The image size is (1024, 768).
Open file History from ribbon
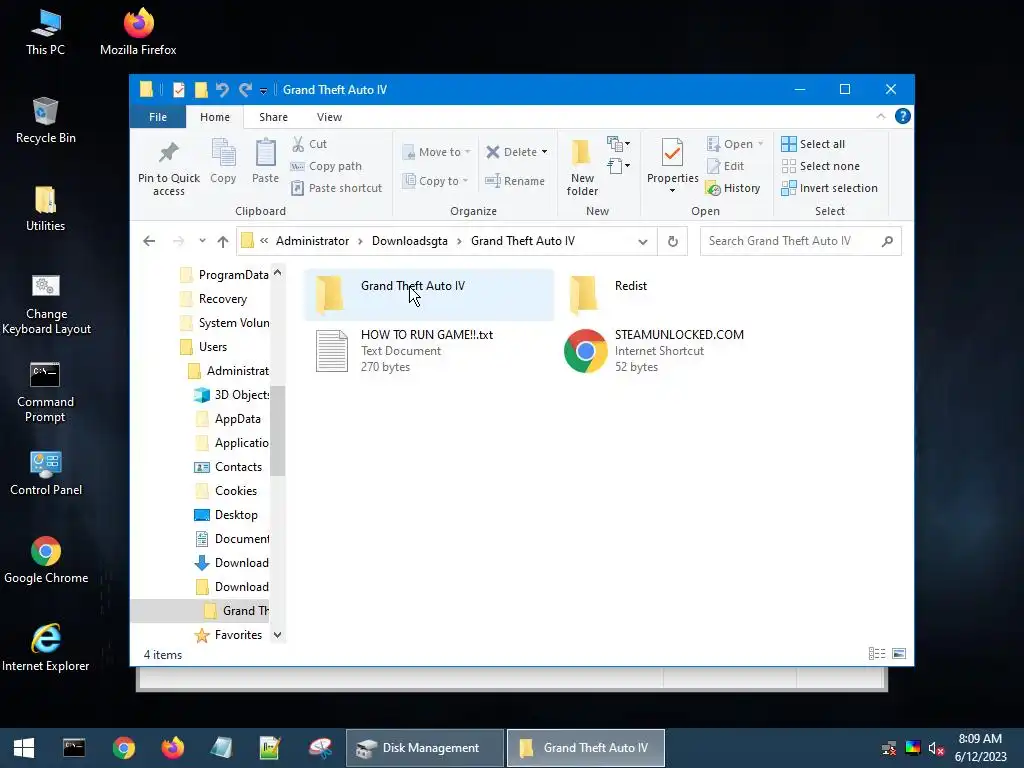[733, 188]
